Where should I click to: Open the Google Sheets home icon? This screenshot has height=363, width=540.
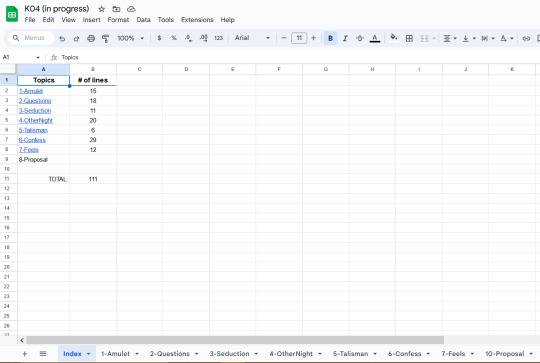point(12,14)
